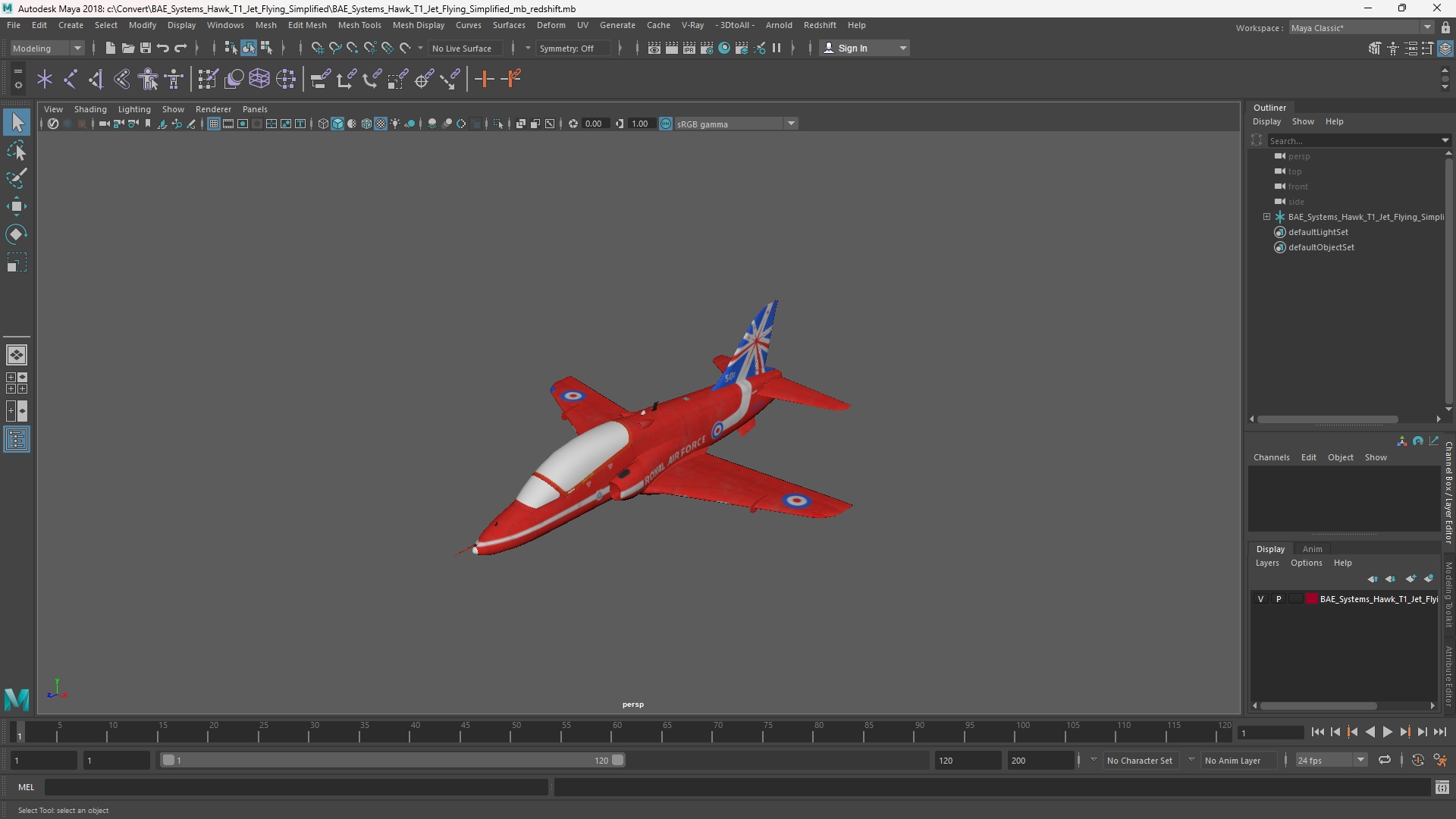
Task: Toggle layer visibility V box
Action: [1261, 599]
